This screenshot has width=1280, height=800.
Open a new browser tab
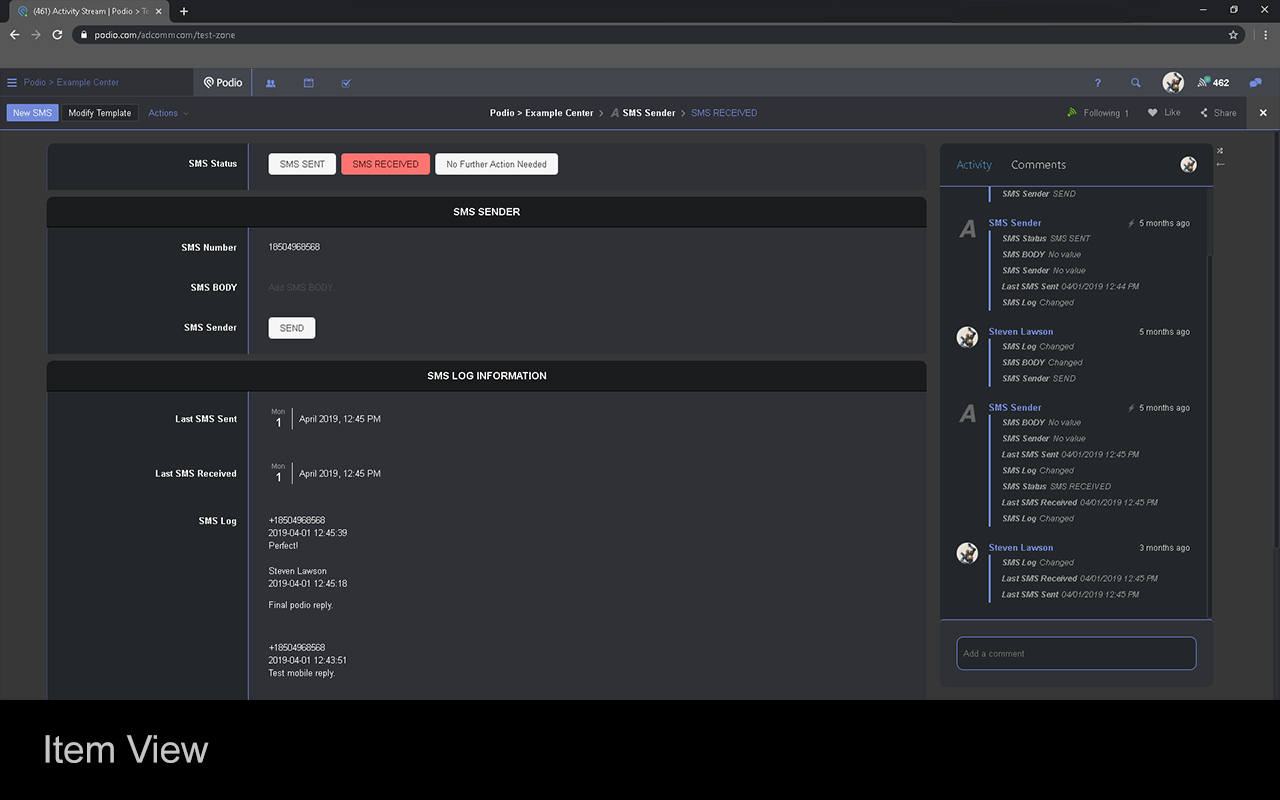point(184,11)
